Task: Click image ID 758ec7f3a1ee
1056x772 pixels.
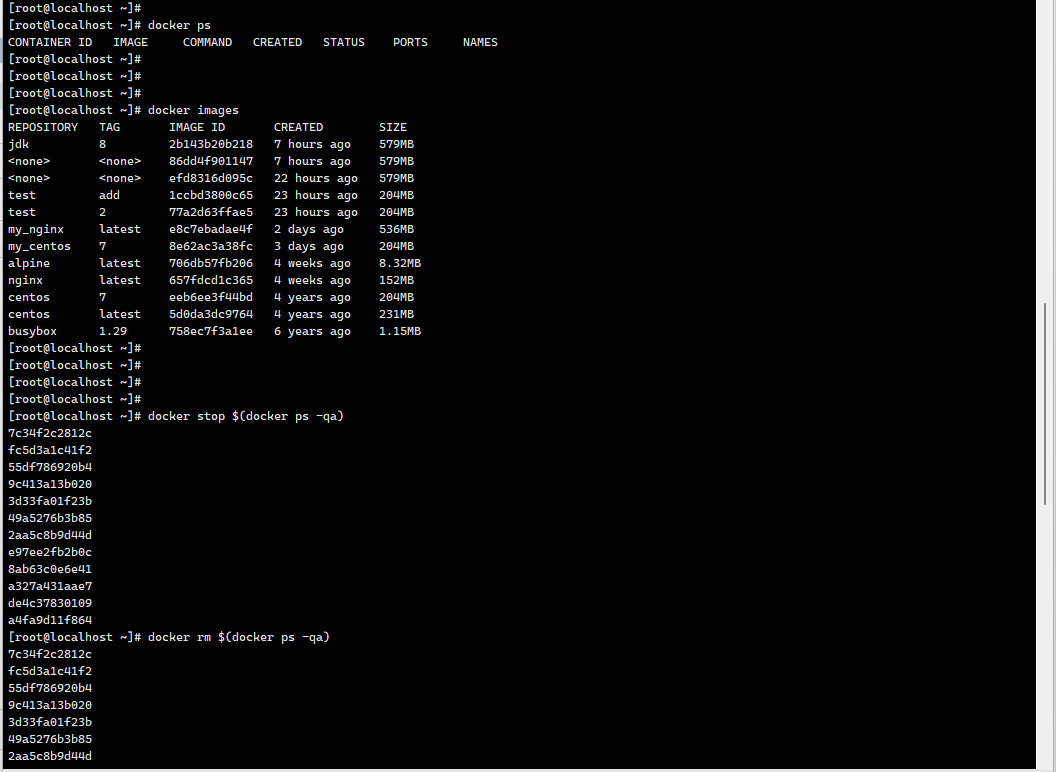Action: pyautogui.click(x=211, y=331)
